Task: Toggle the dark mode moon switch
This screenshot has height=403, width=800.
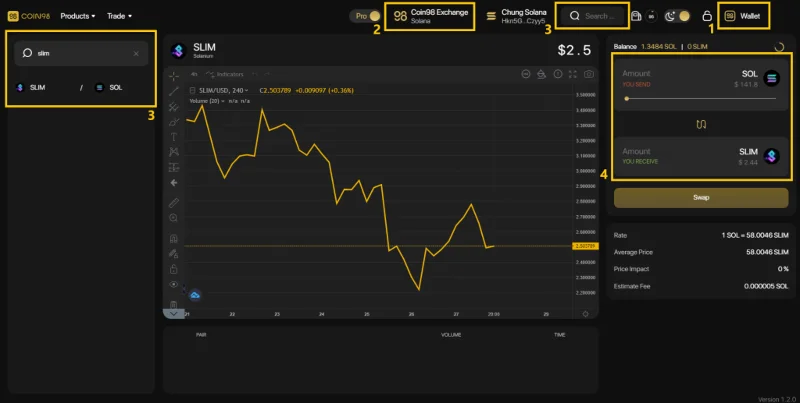Action: pos(677,16)
